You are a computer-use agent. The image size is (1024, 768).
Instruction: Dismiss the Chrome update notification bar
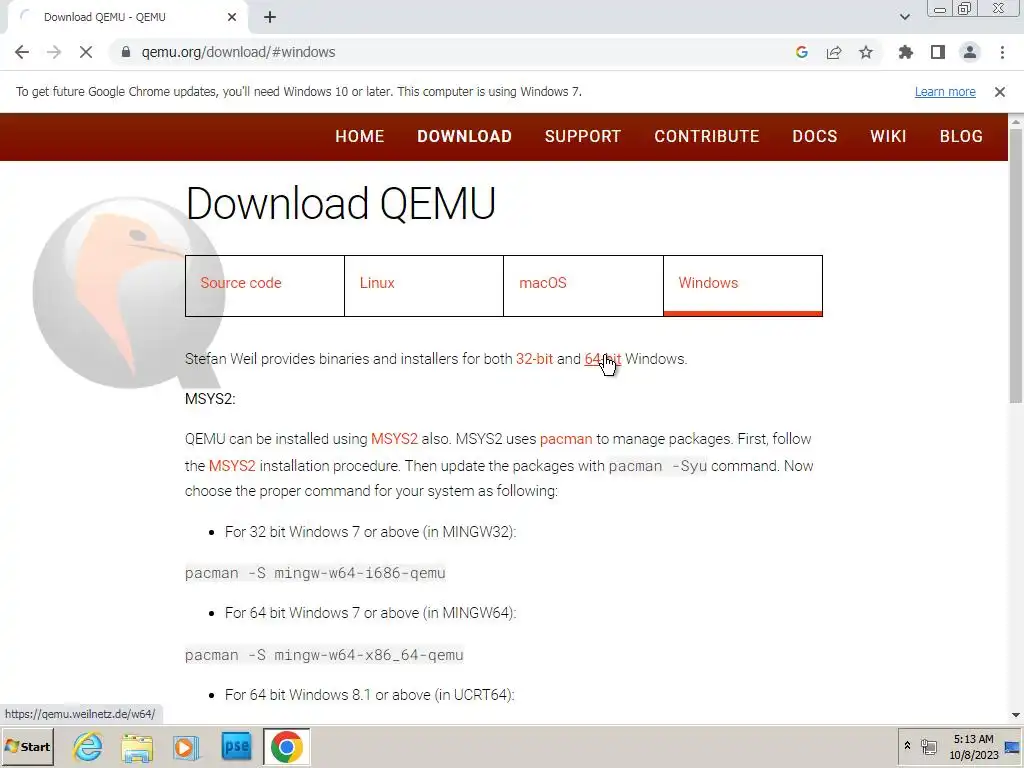tap(1000, 92)
